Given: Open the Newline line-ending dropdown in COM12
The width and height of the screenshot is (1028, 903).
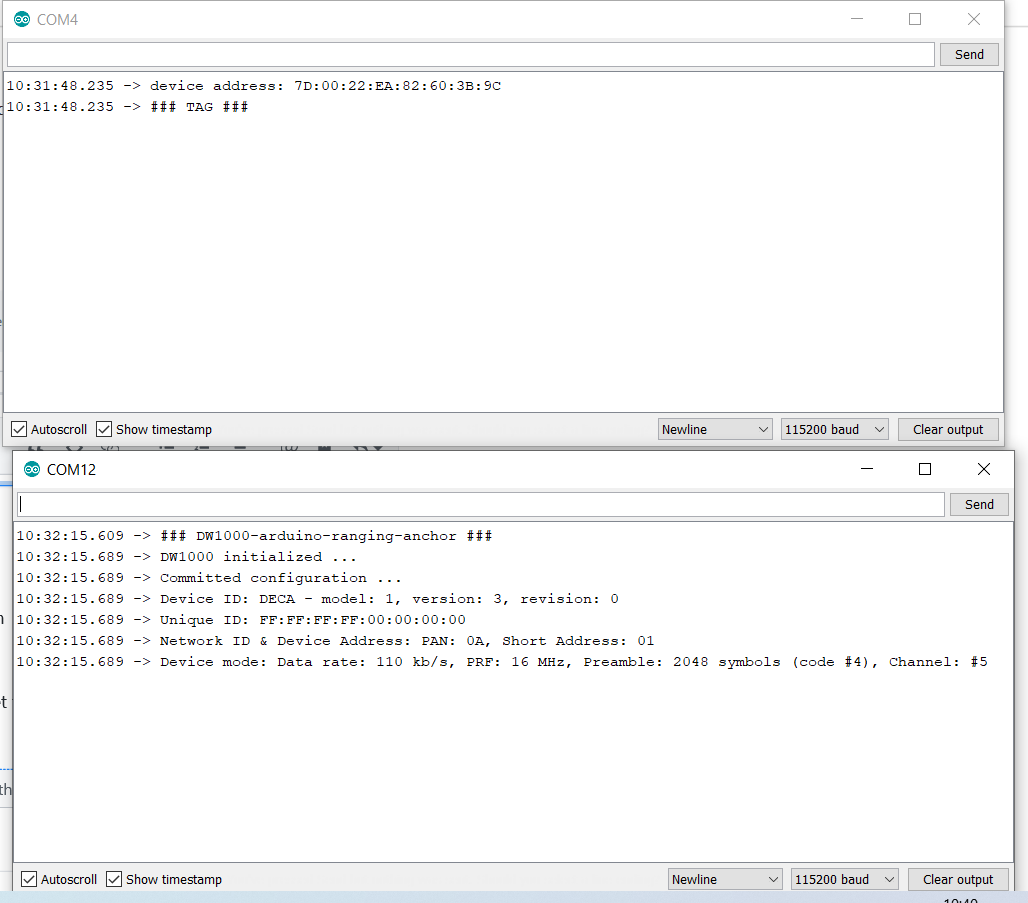Looking at the screenshot, I should tap(725, 879).
